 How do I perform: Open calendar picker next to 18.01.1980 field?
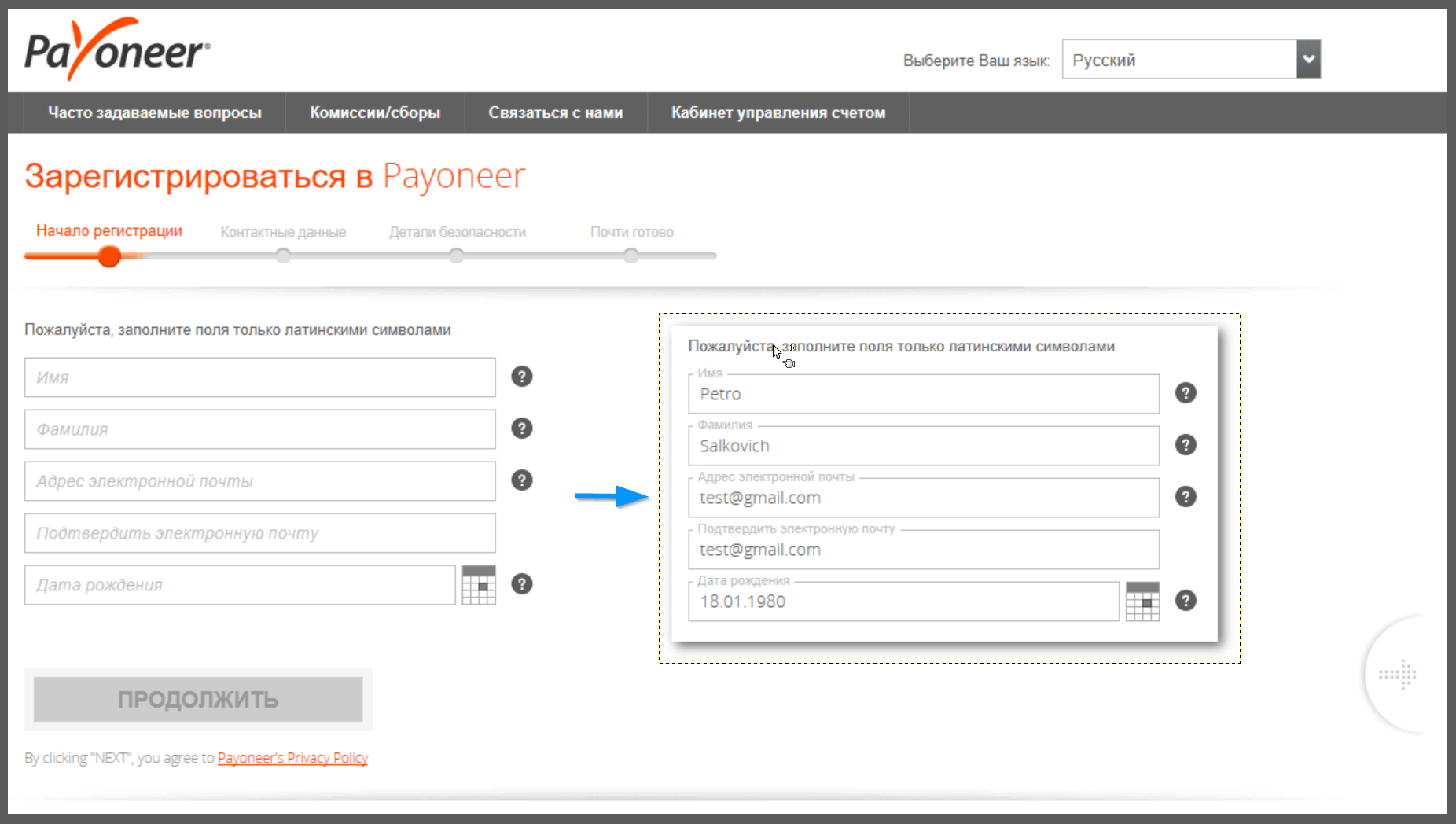pyautogui.click(x=1142, y=601)
